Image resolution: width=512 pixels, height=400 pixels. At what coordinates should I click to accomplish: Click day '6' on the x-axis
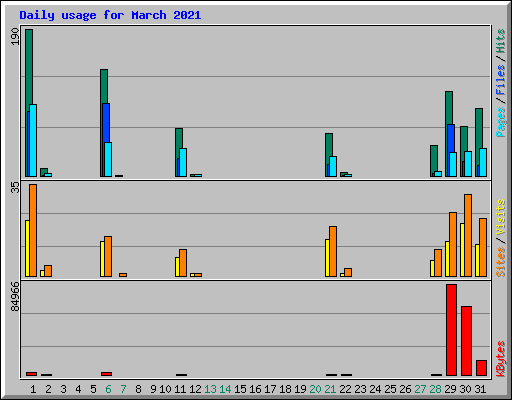(108, 389)
